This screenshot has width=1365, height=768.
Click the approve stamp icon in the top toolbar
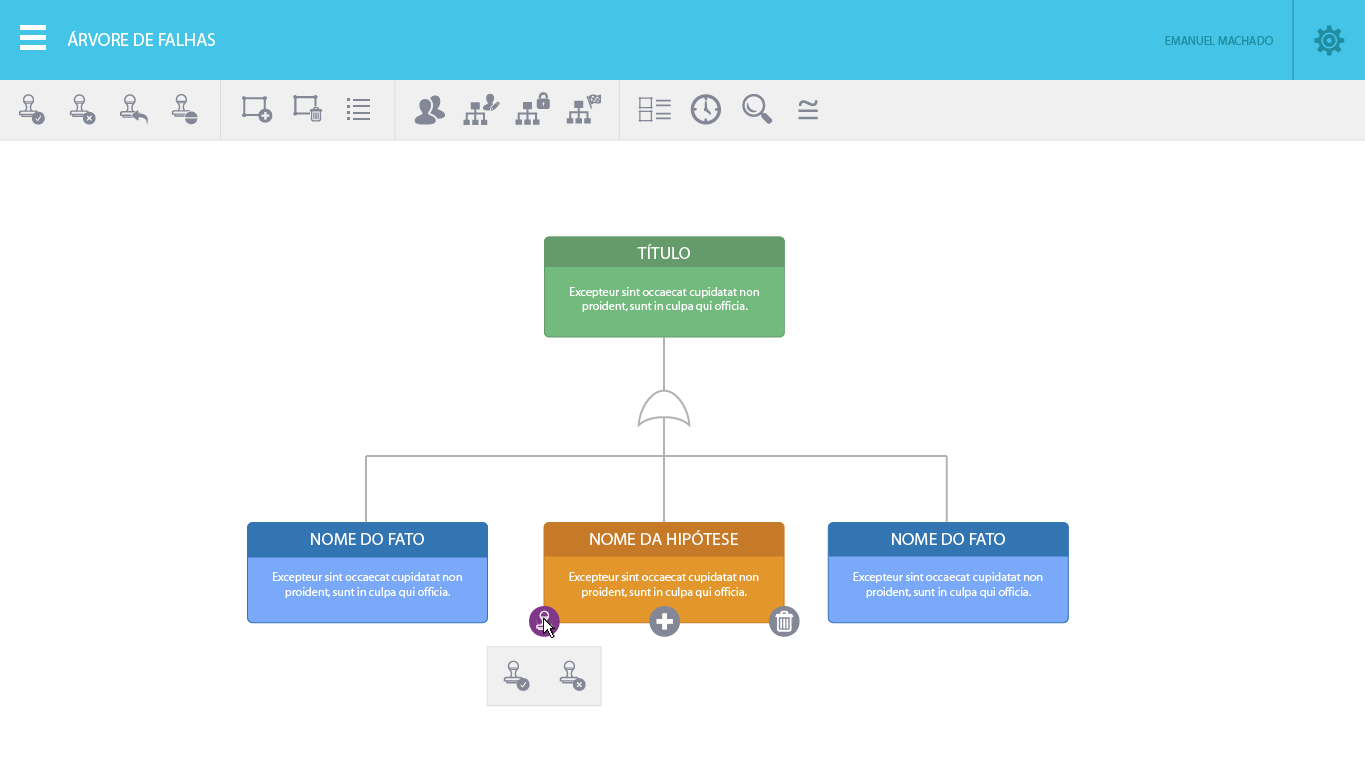[32, 109]
